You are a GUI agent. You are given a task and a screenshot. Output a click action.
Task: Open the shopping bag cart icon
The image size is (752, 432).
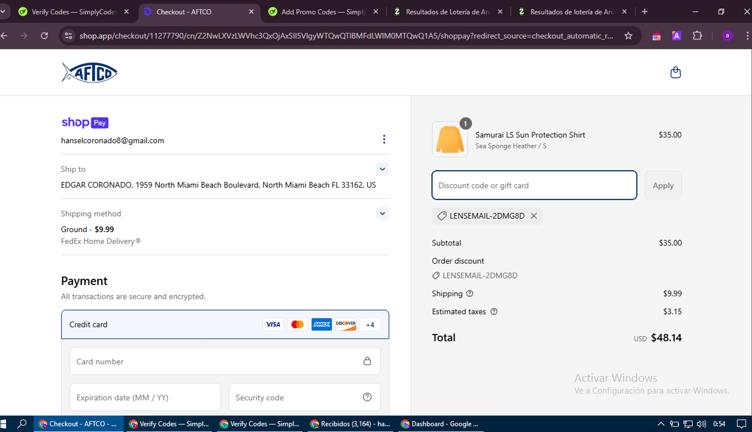[x=675, y=72]
